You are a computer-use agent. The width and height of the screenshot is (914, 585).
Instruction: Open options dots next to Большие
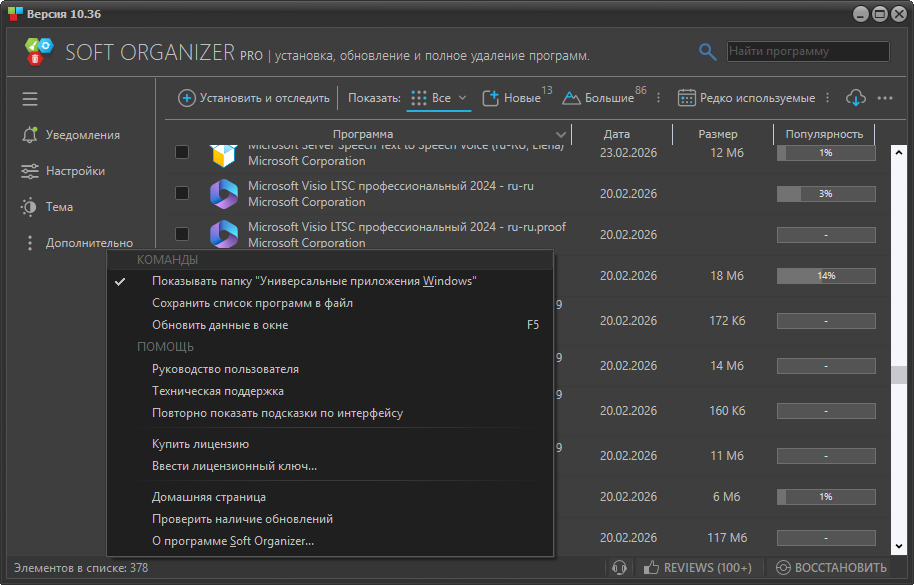click(659, 98)
